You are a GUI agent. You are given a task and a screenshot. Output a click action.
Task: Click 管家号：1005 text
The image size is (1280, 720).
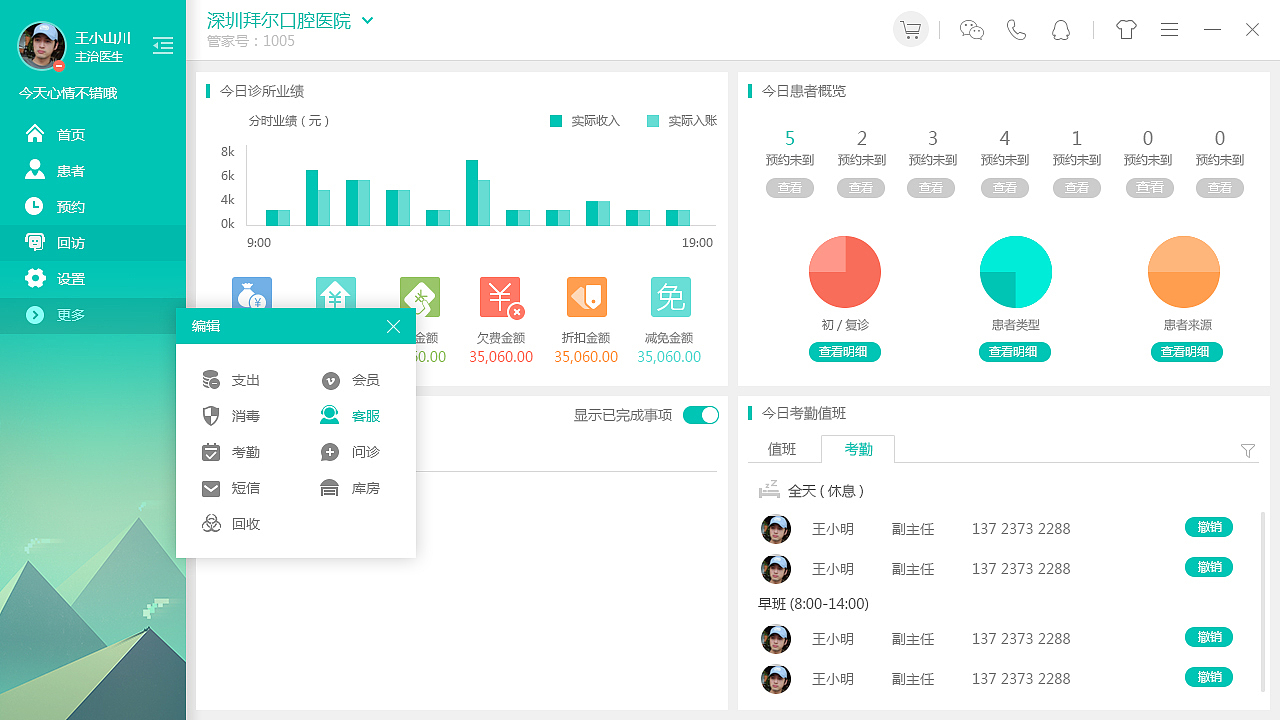click(251, 41)
